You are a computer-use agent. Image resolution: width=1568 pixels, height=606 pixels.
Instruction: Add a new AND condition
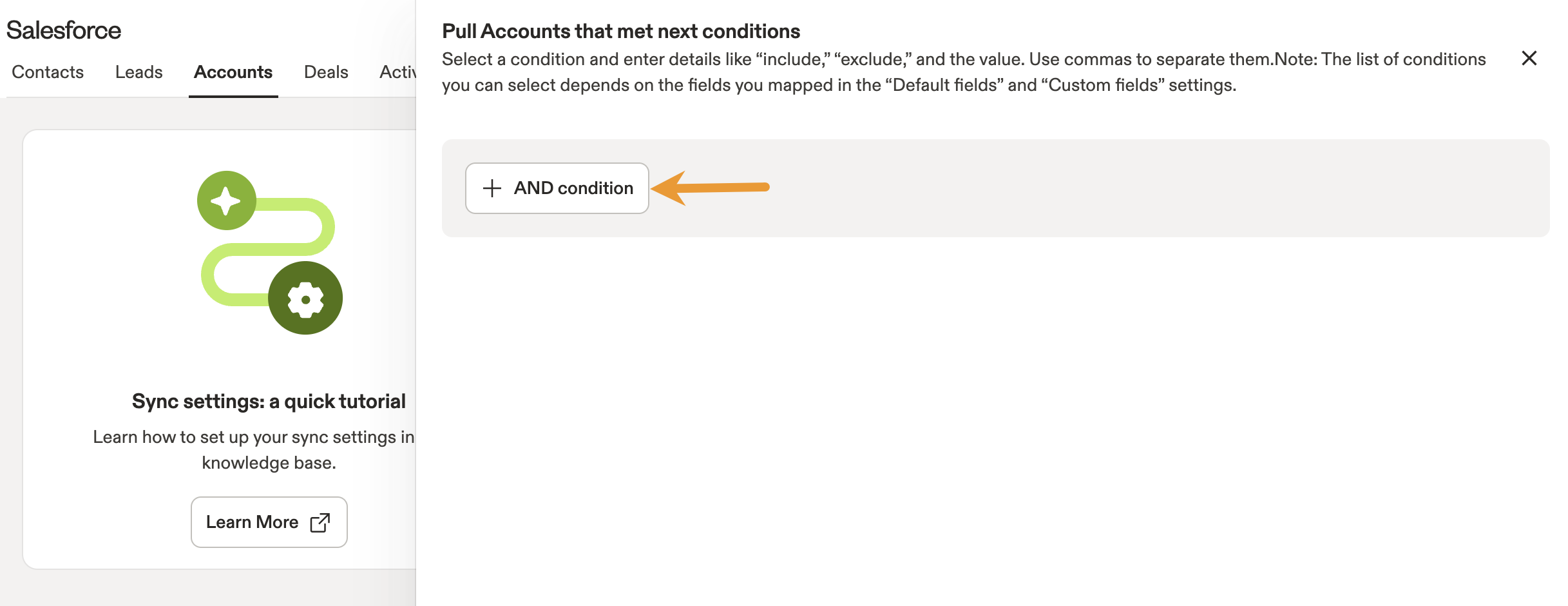tap(557, 188)
